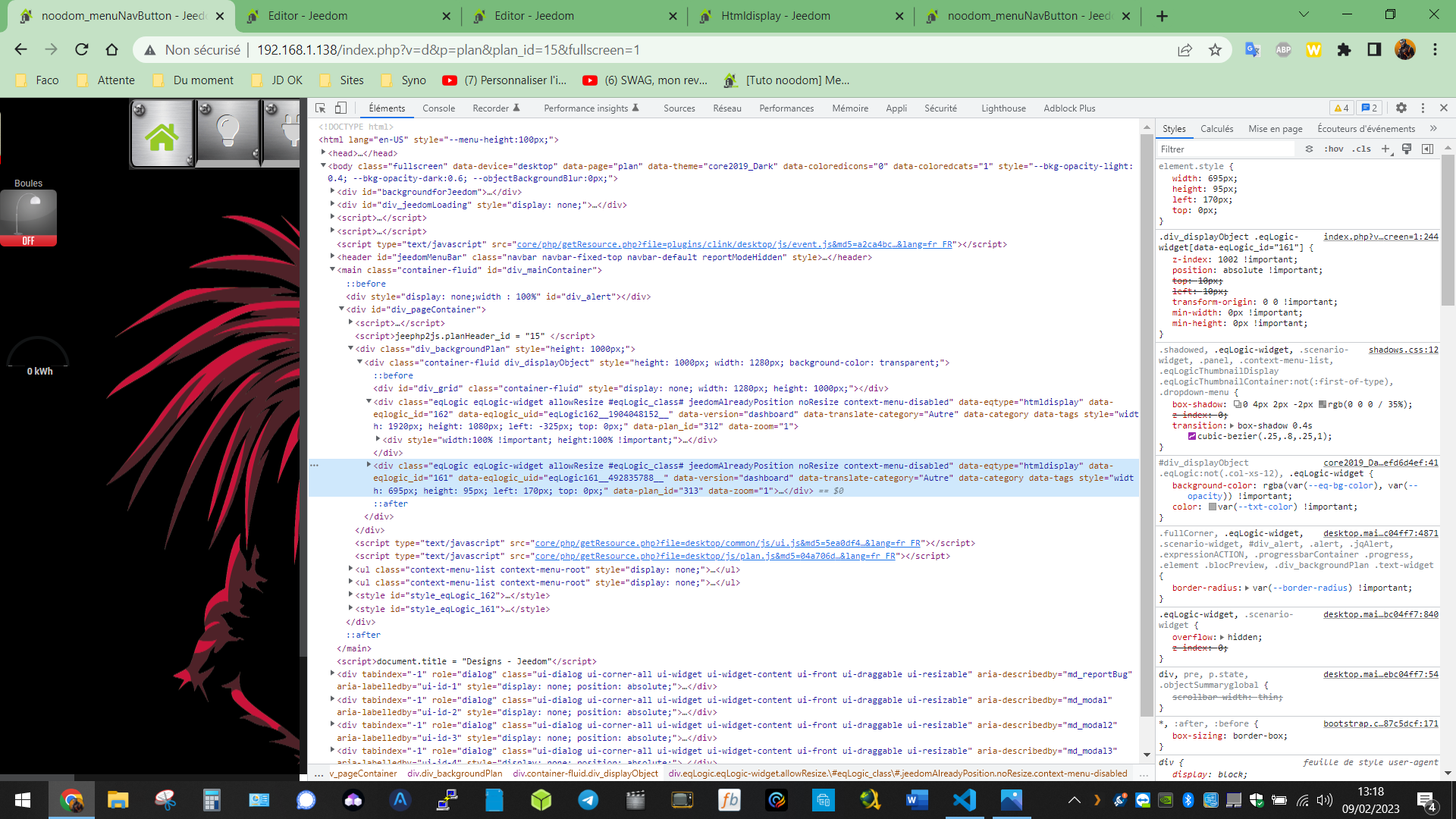Viewport: 1456px width, 819px height.
Task: Click the issues counter showing 2
Action: coord(1369,108)
